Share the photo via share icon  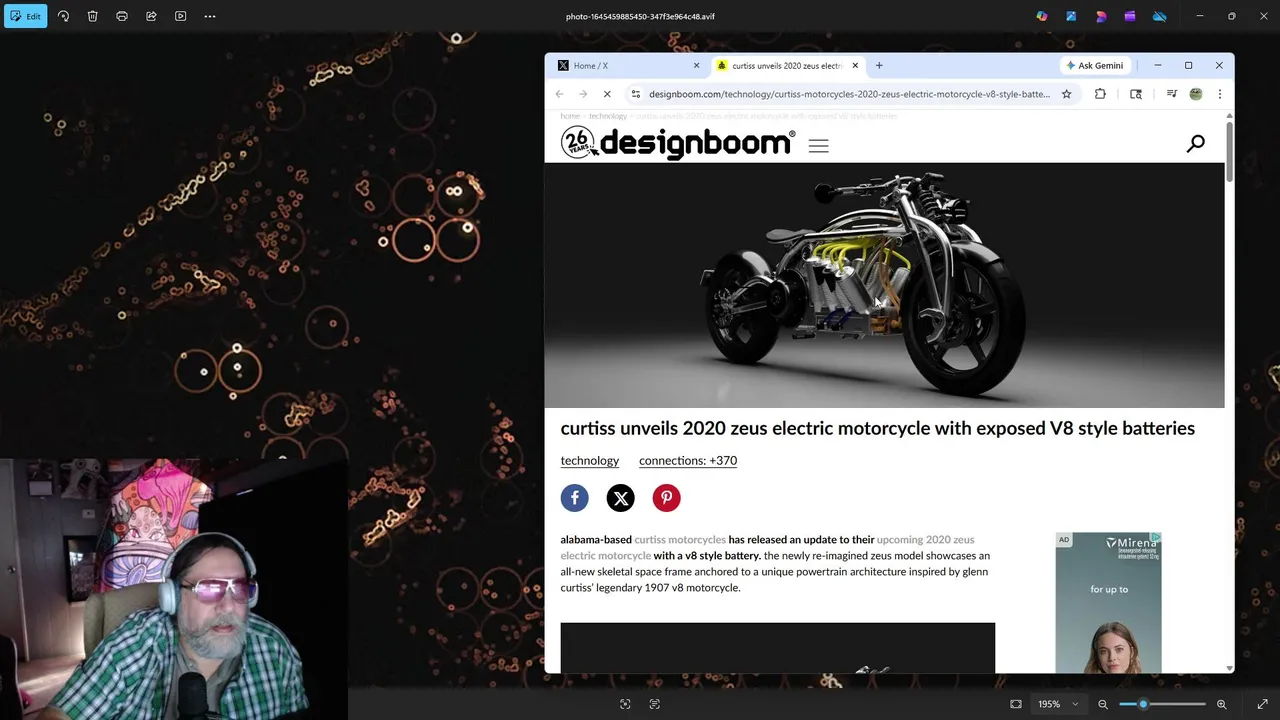coord(151,16)
